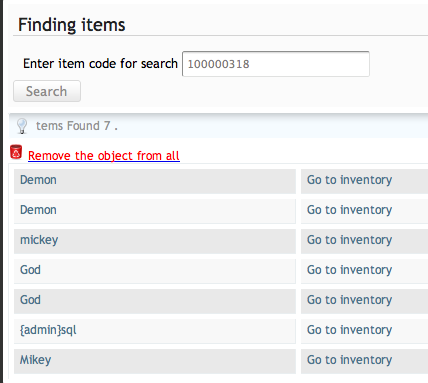Click the item code search field

coord(276,64)
